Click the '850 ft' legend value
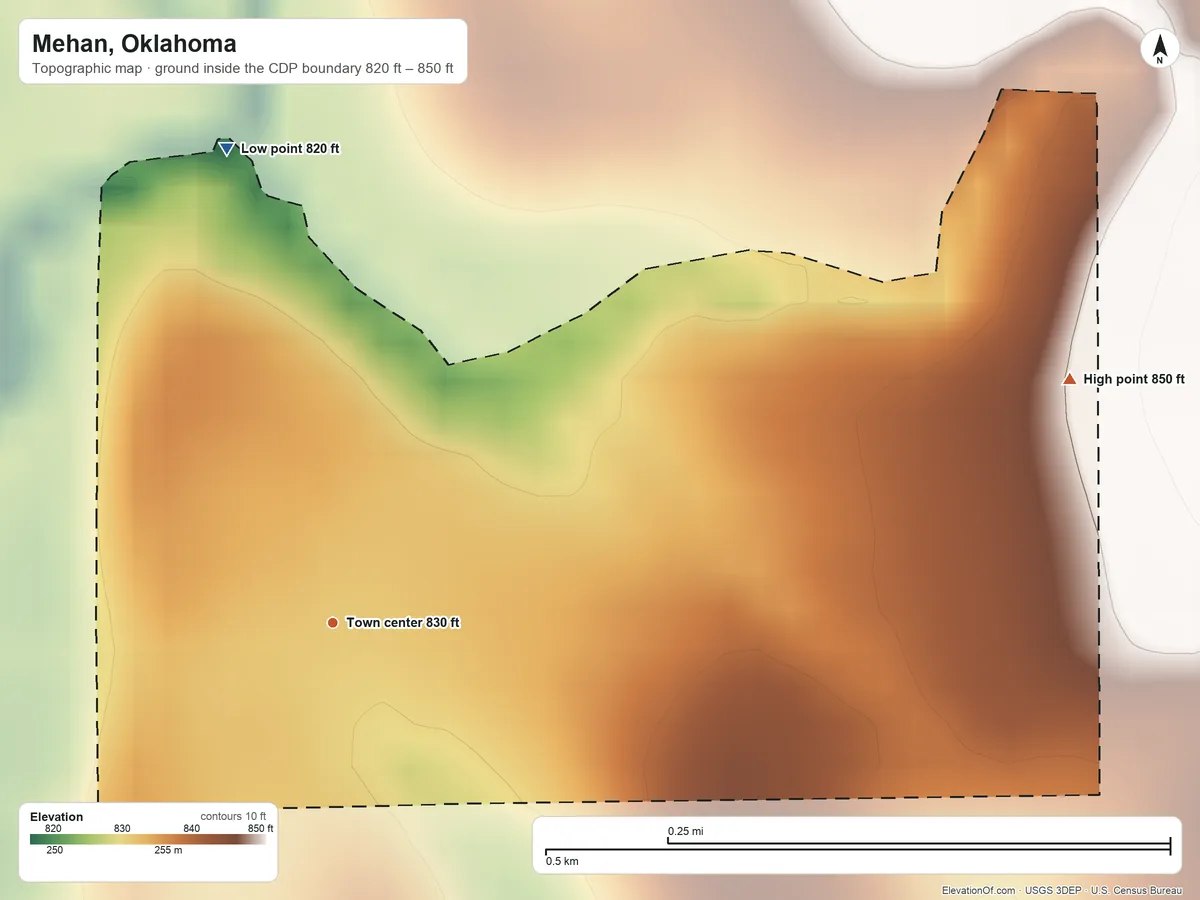Image resolution: width=1200 pixels, height=900 pixels. [x=261, y=828]
